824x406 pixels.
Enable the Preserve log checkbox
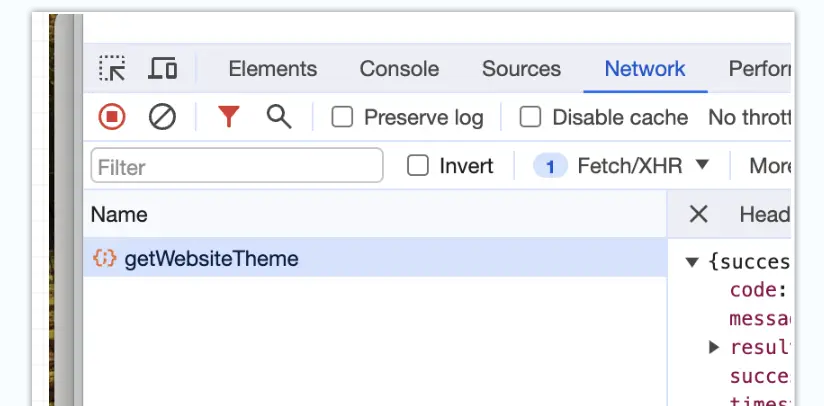[343, 118]
